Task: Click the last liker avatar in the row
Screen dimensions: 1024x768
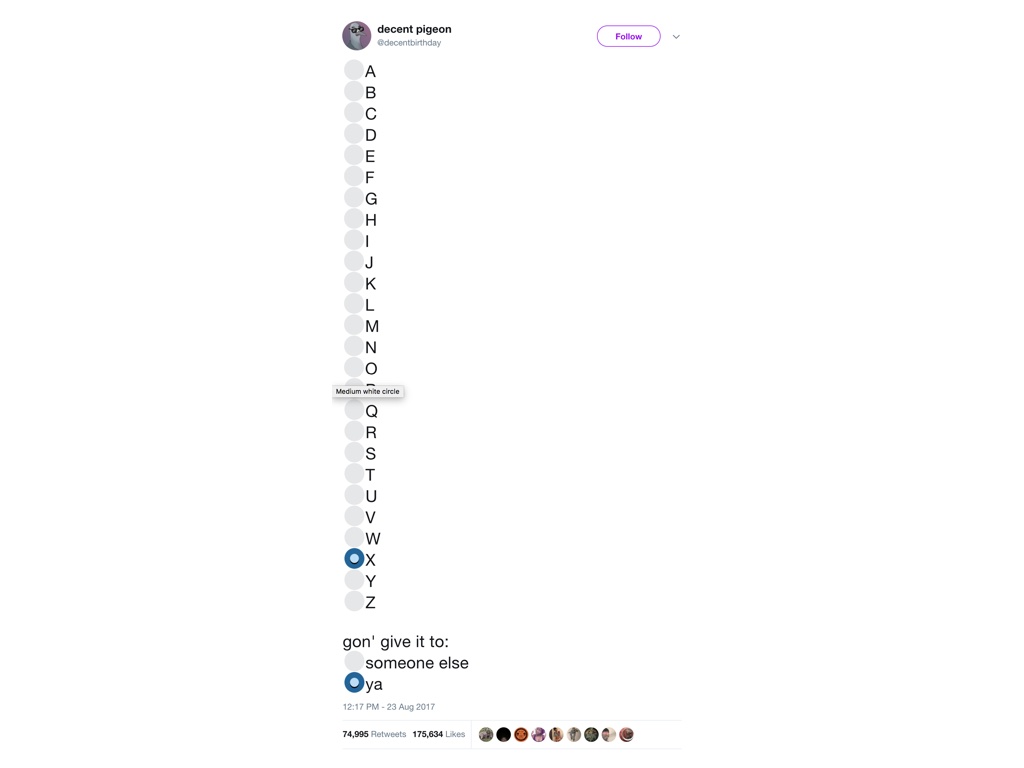Action: [627, 735]
